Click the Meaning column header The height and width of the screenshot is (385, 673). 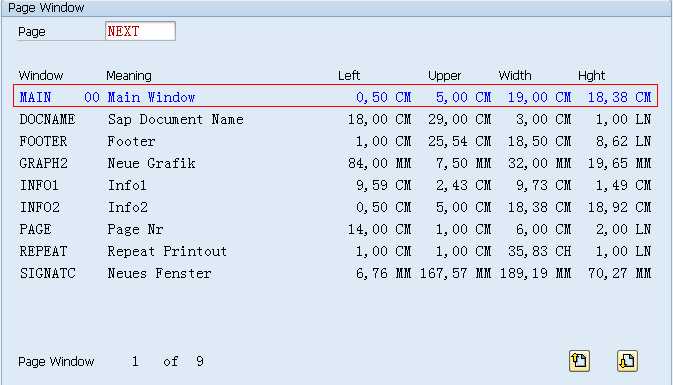(129, 76)
